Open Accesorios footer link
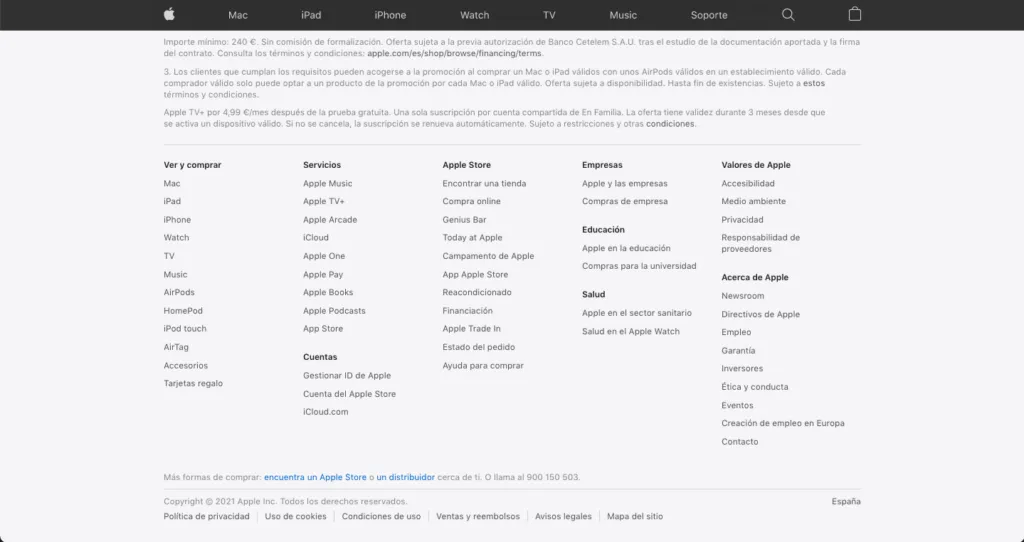 pyautogui.click(x=185, y=366)
